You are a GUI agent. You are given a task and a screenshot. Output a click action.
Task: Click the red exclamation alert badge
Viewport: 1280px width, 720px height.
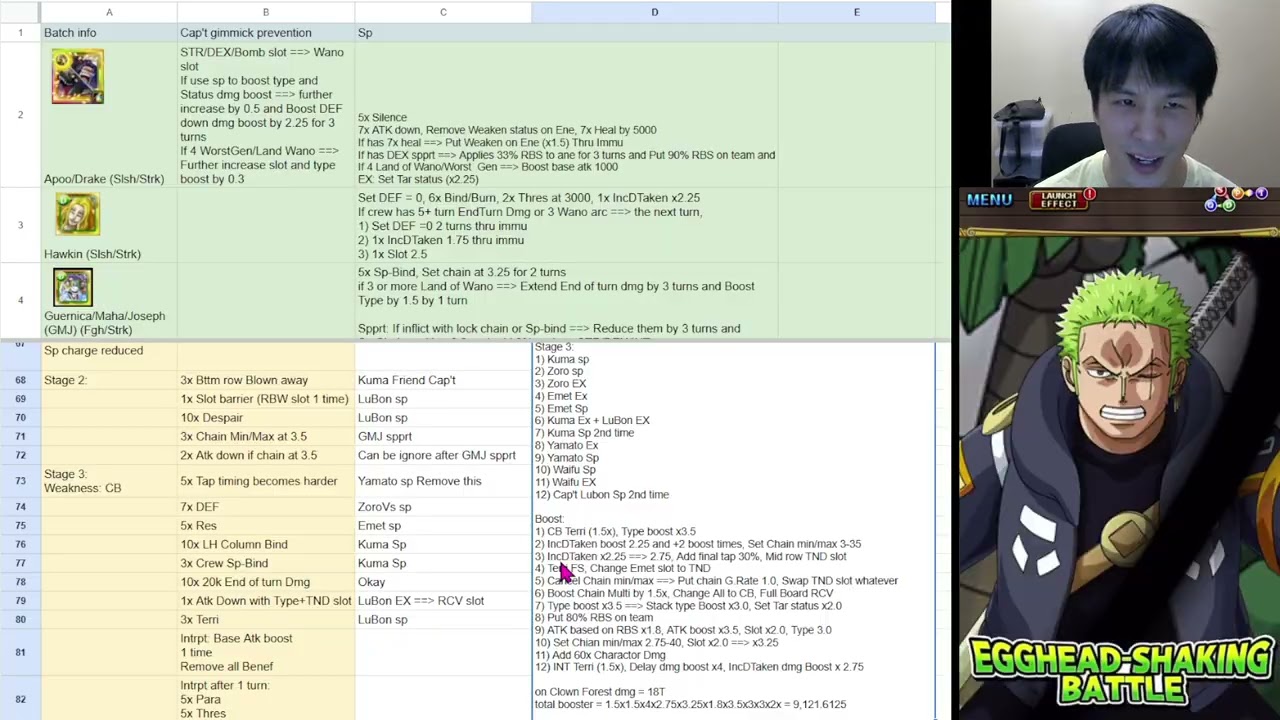(1089, 194)
